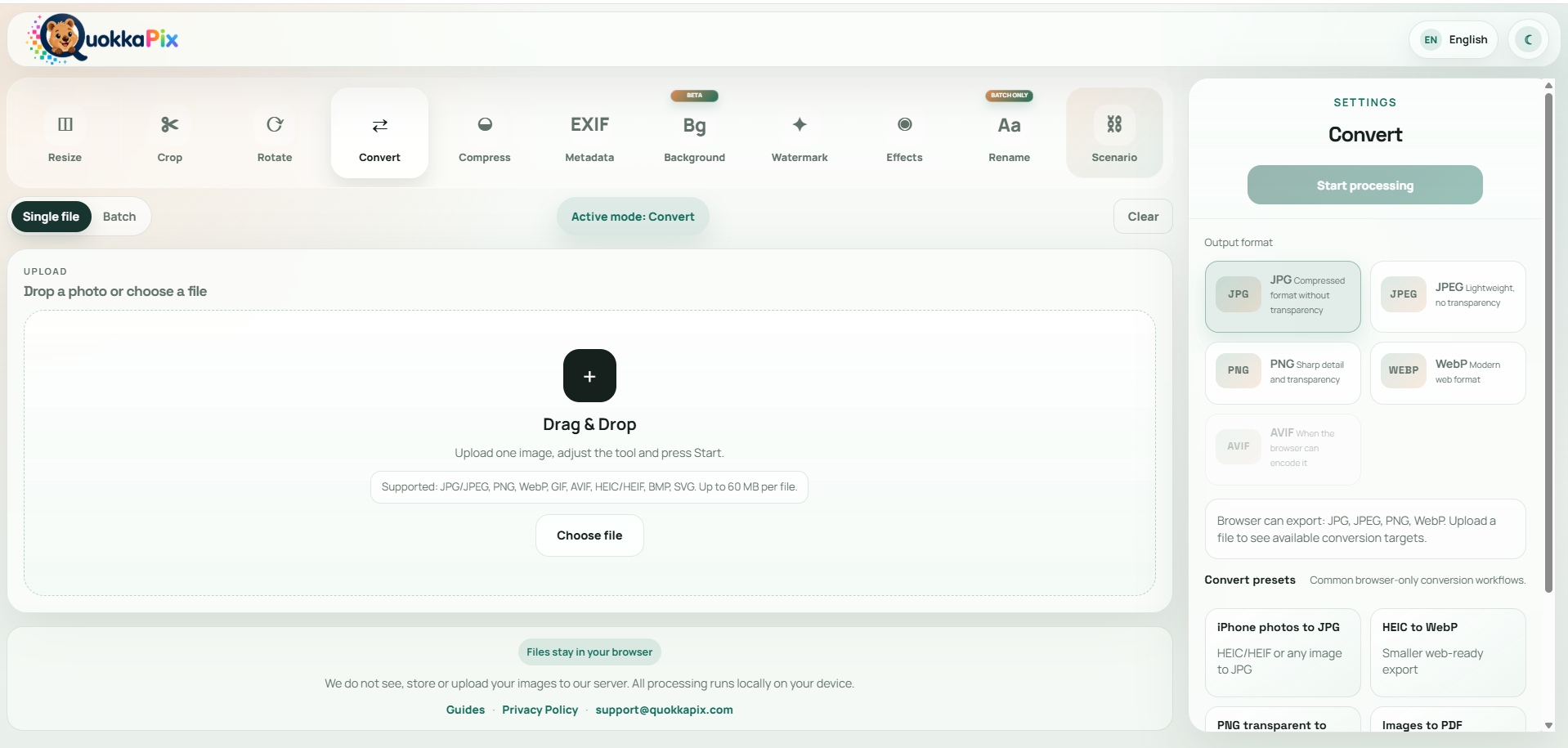Click support@quokkapix.com email link

[664, 710]
